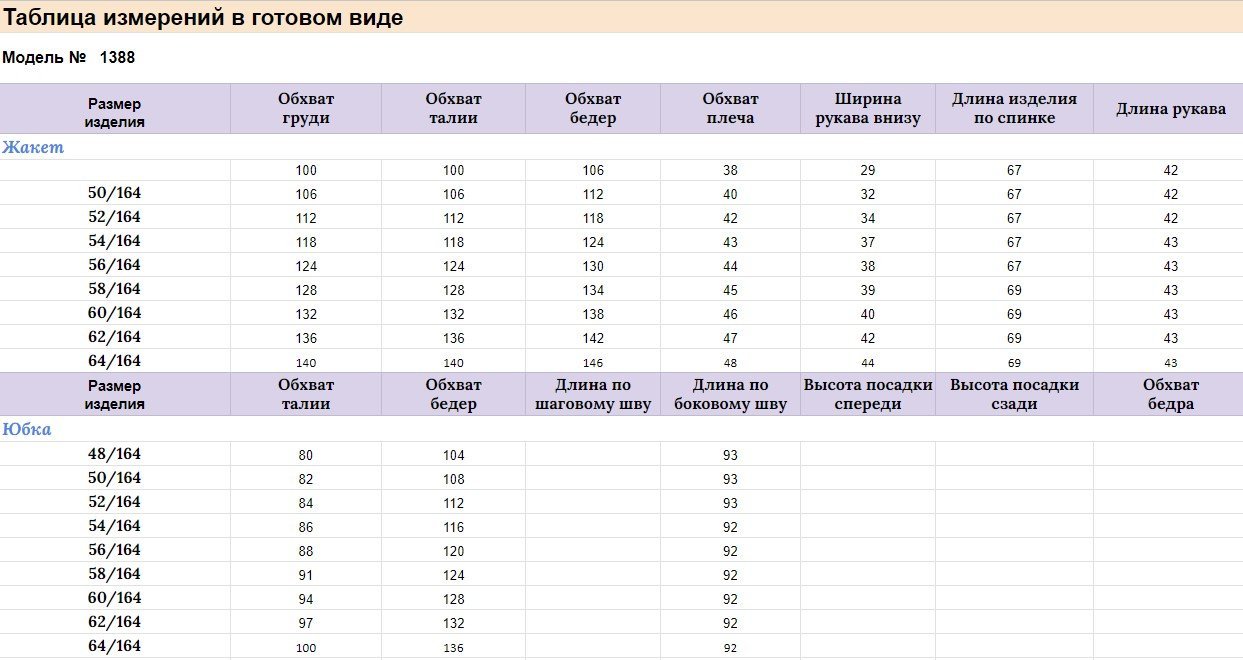Select the "Длина изделия по спинке" header

[x=1014, y=108]
